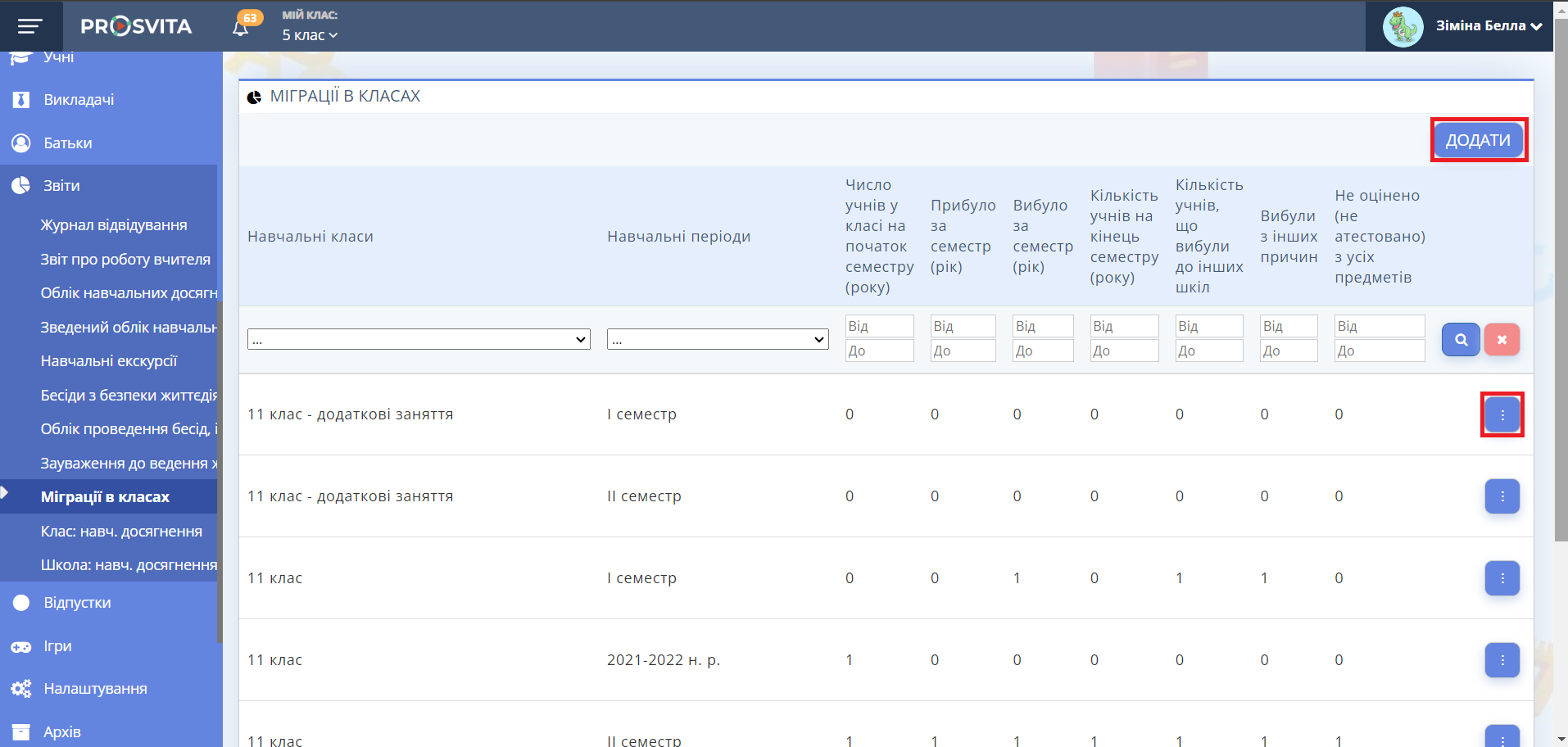The width and height of the screenshot is (1568, 747).
Task: Click the blue search filter button
Action: (x=1460, y=339)
